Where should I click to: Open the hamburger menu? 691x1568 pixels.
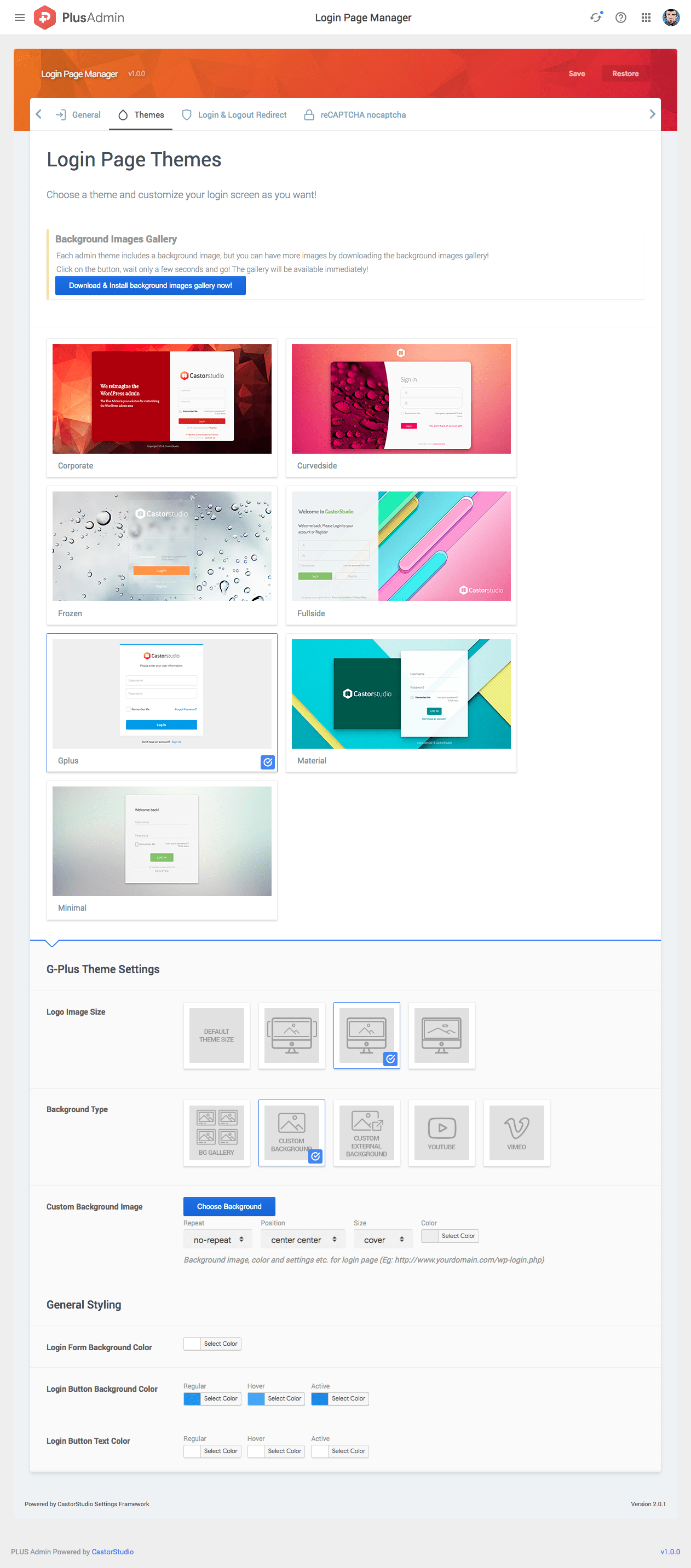pyautogui.click(x=20, y=18)
